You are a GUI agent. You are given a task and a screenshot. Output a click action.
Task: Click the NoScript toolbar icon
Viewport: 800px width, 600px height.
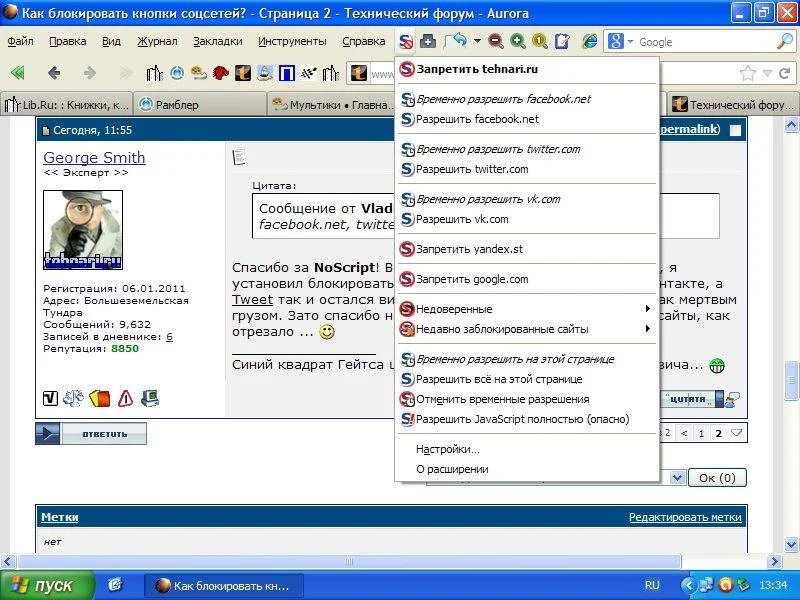[406, 41]
